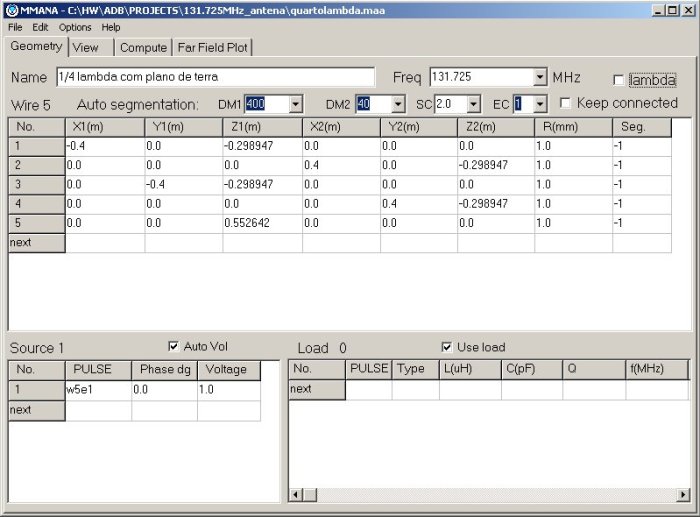Select wire row header number 5
The width and height of the screenshot is (700, 517).
(x=37, y=223)
